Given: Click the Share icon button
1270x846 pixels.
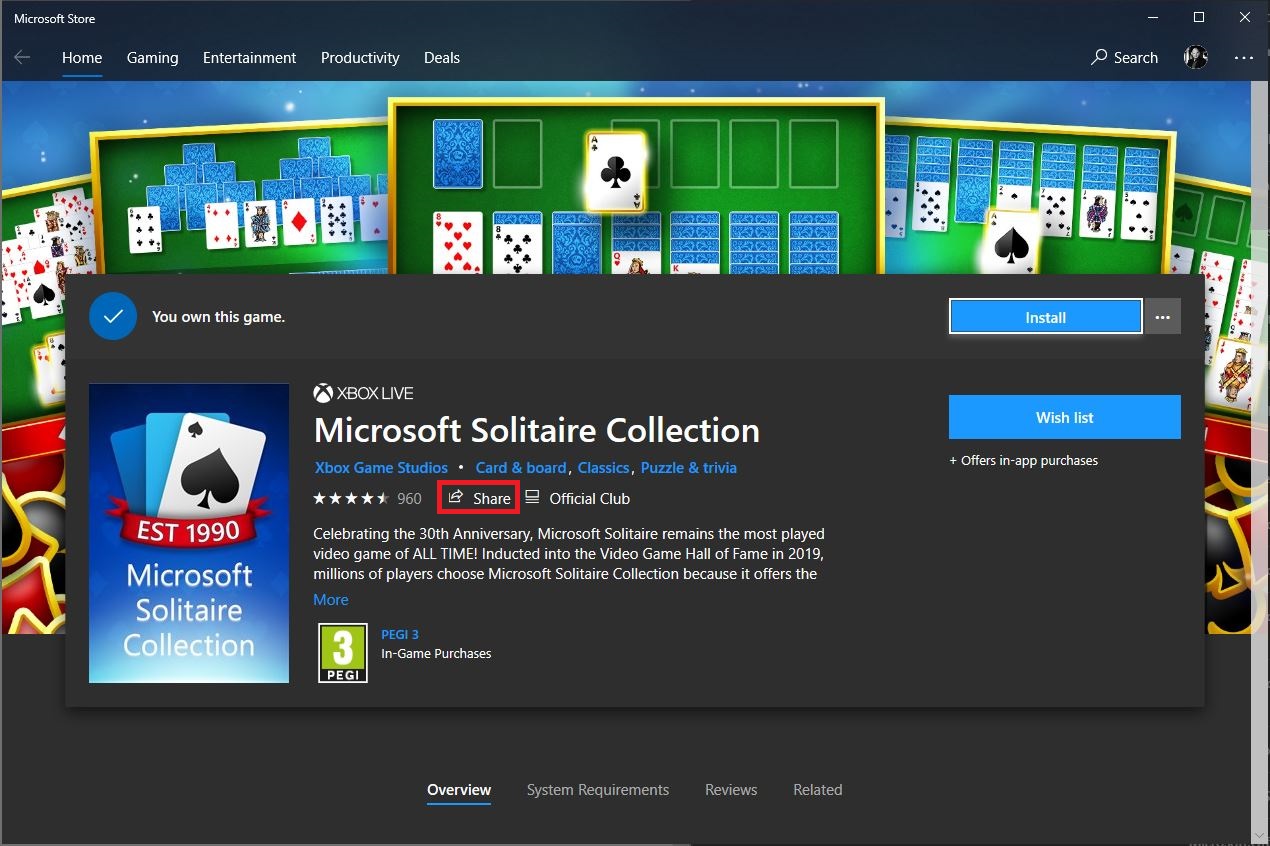Looking at the screenshot, I should point(457,498).
